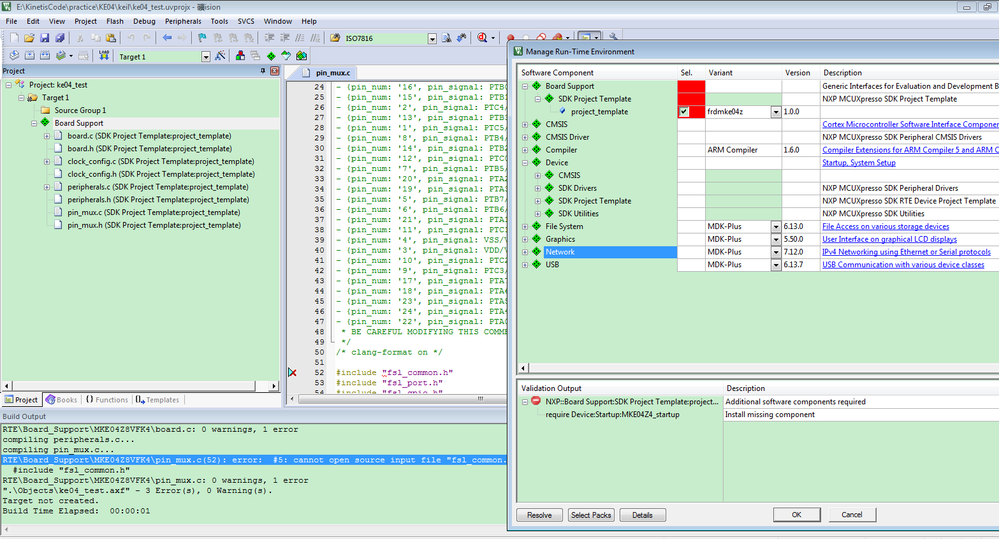
Task: Select pin_mux.h in the Project tree
Action: click(154, 225)
